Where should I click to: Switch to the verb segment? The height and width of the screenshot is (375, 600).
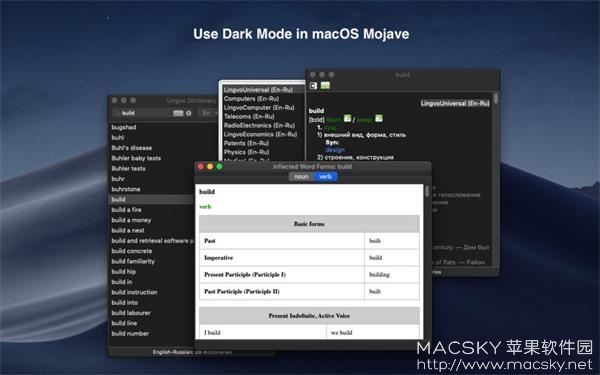pos(325,177)
